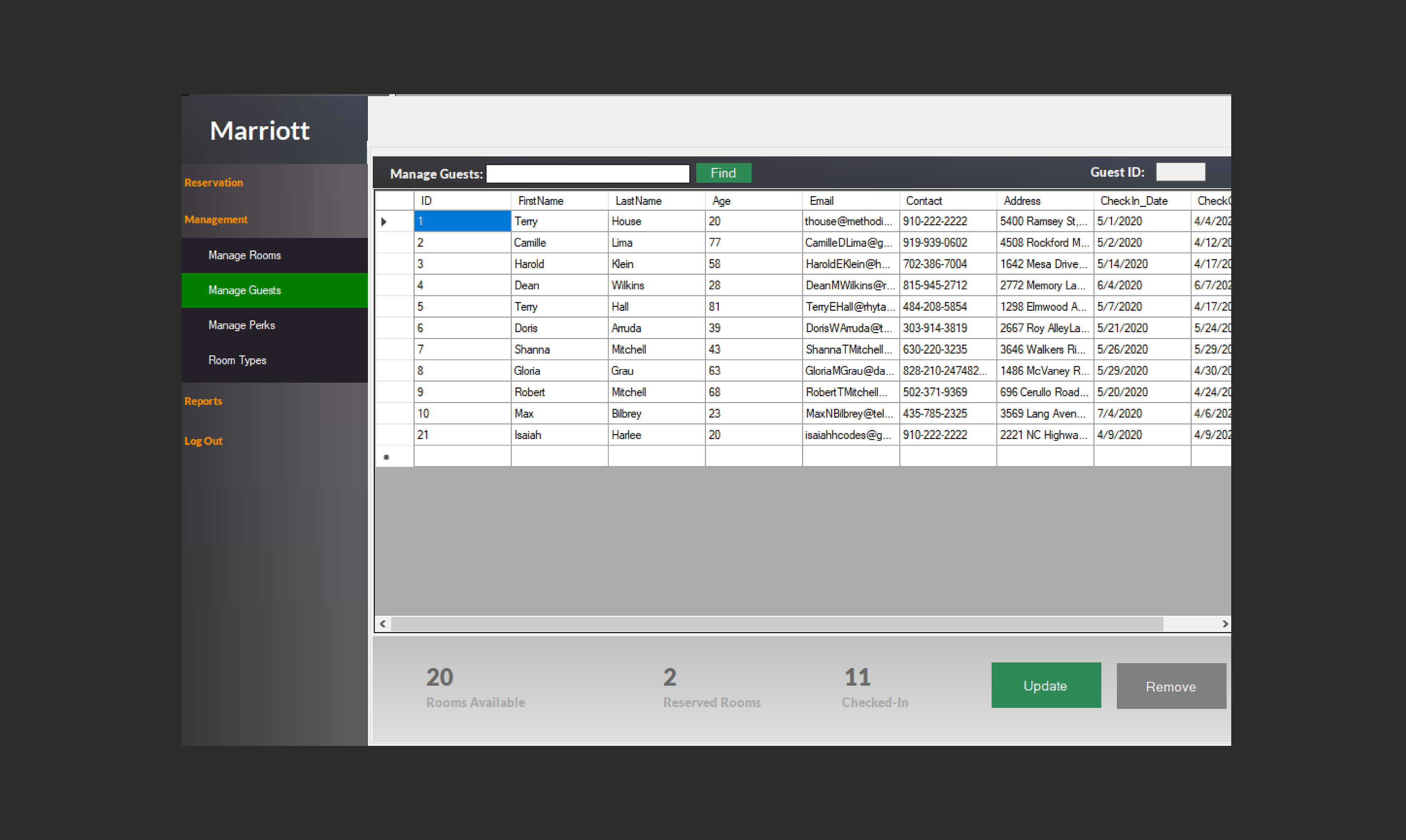1406x840 pixels.
Task: Go to Reports section
Action: [203, 401]
